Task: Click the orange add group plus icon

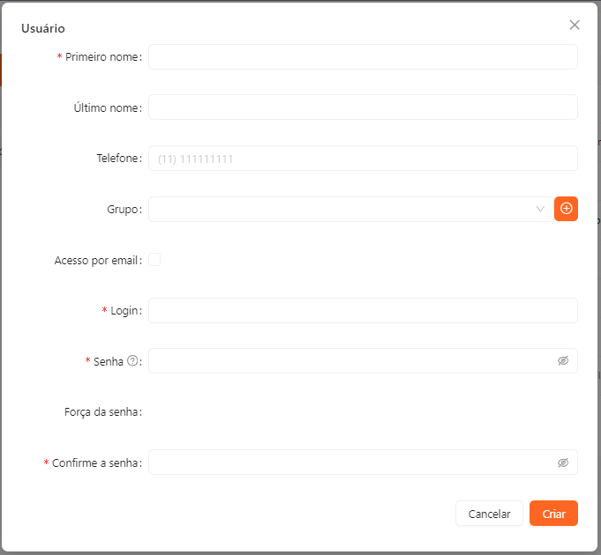Action: pos(566,209)
